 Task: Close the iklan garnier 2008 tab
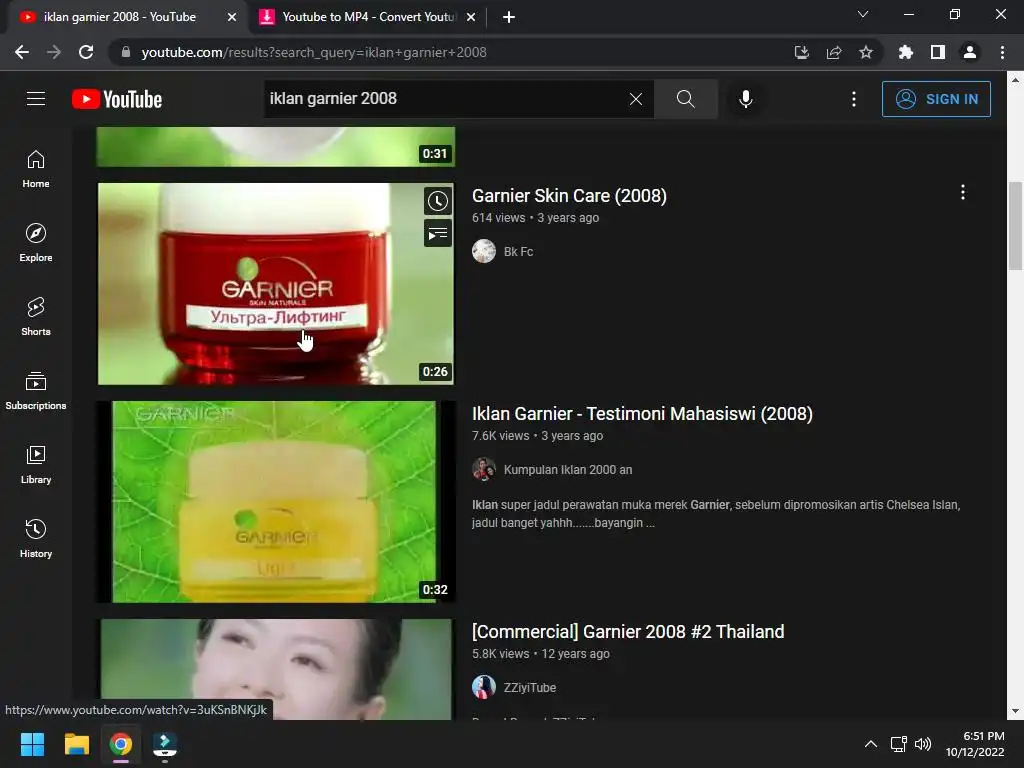coord(232,17)
